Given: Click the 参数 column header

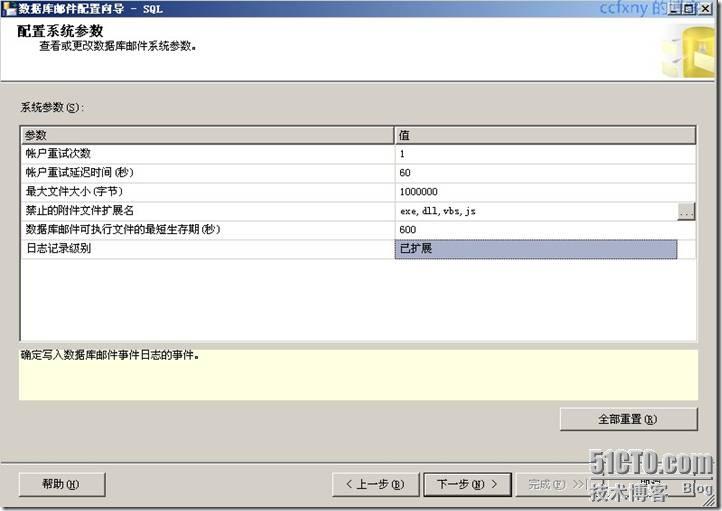Looking at the screenshot, I should [208, 135].
